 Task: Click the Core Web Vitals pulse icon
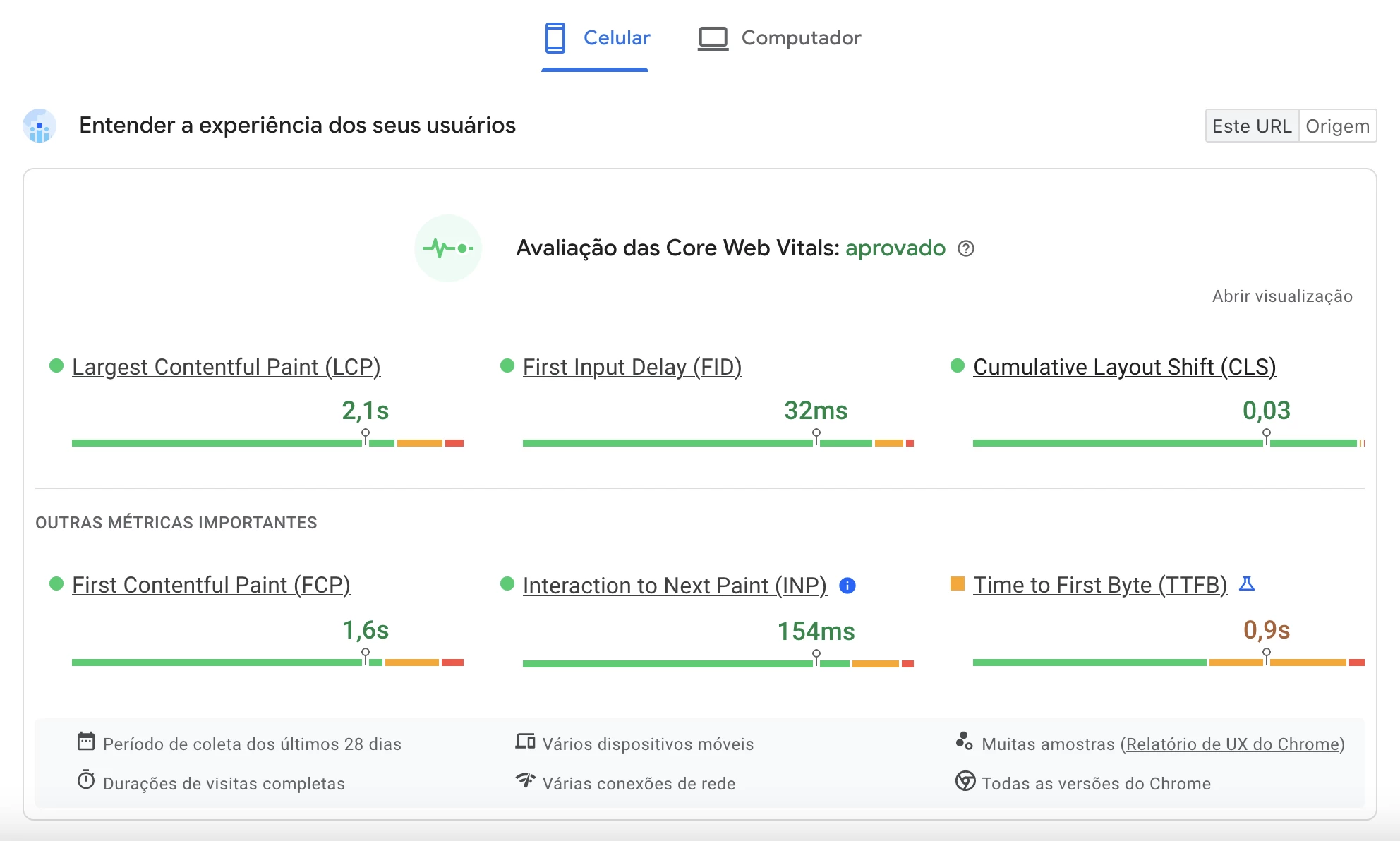coord(448,248)
